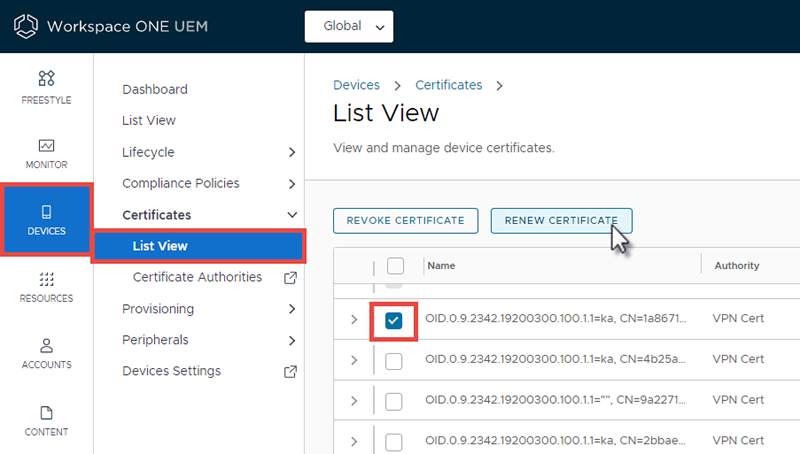The width and height of the screenshot is (800, 454).
Task: Check the CN=2bbae certificate checkbox
Action: [x=394, y=442]
